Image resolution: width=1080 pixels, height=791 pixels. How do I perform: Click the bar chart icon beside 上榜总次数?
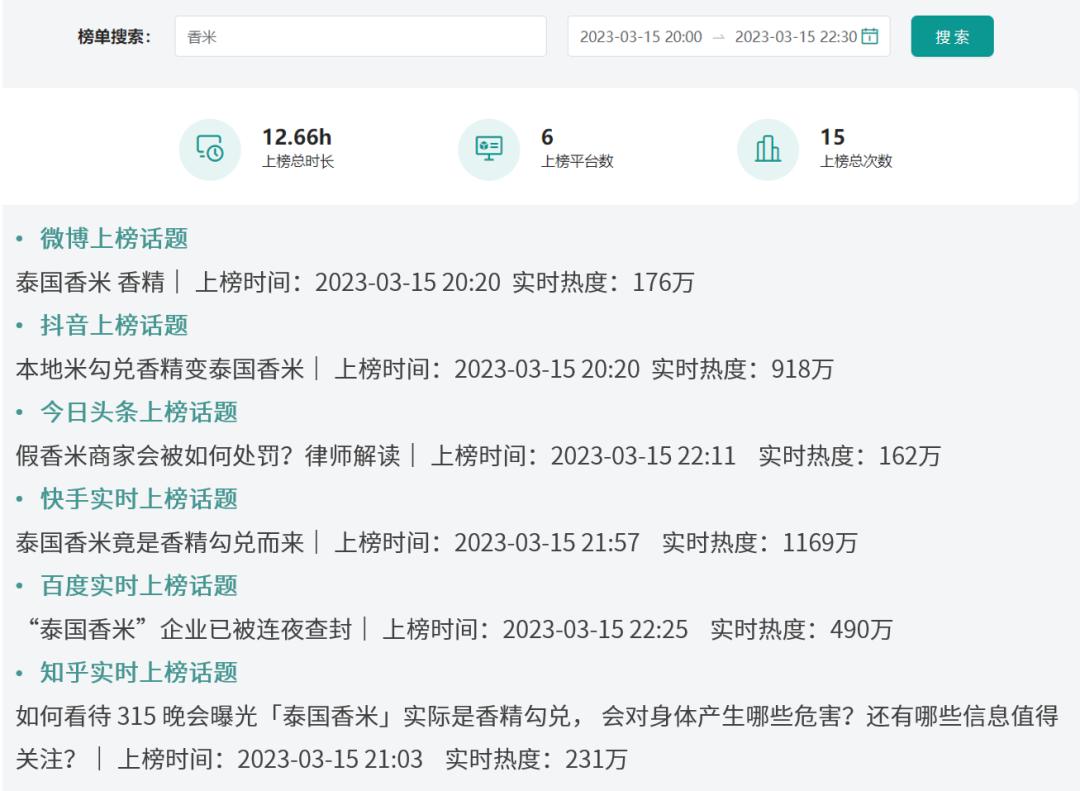[766, 147]
